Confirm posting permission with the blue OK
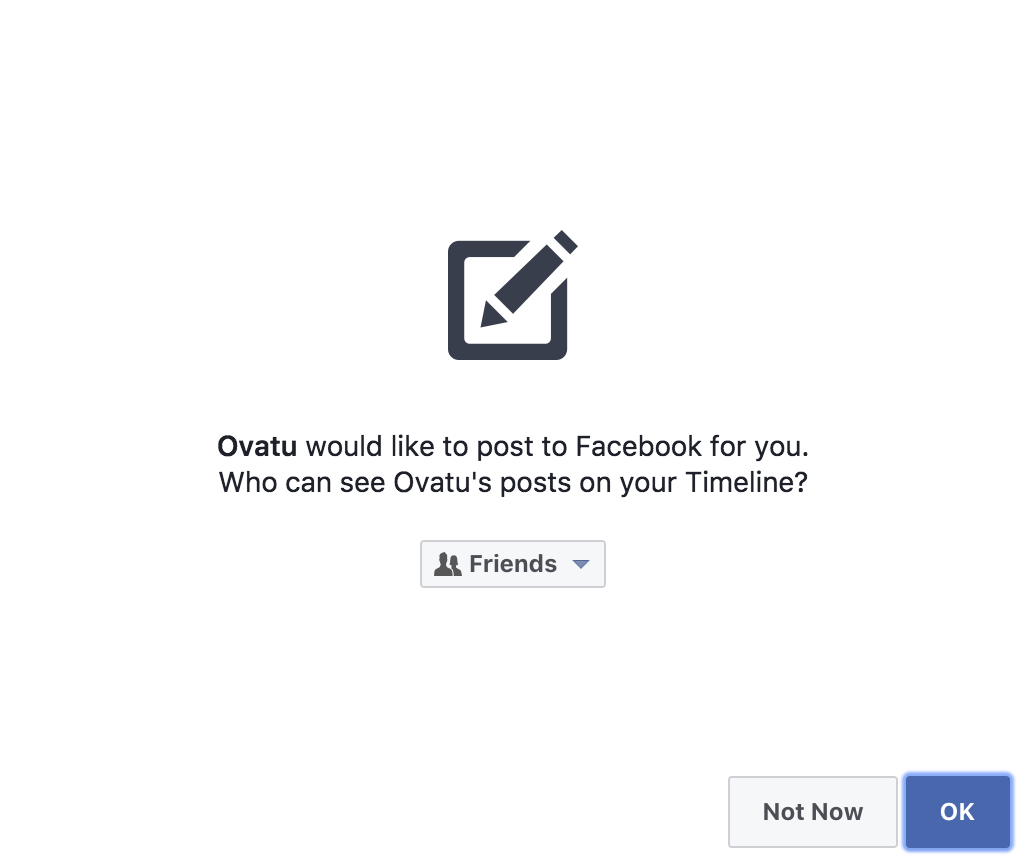Viewport: 1030px width, 866px height. 958,812
